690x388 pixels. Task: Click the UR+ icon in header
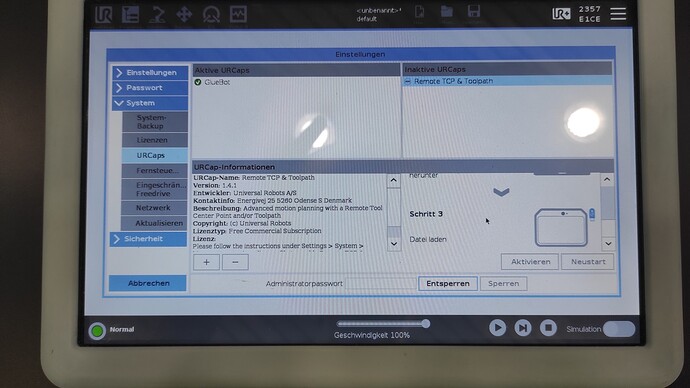coord(561,14)
